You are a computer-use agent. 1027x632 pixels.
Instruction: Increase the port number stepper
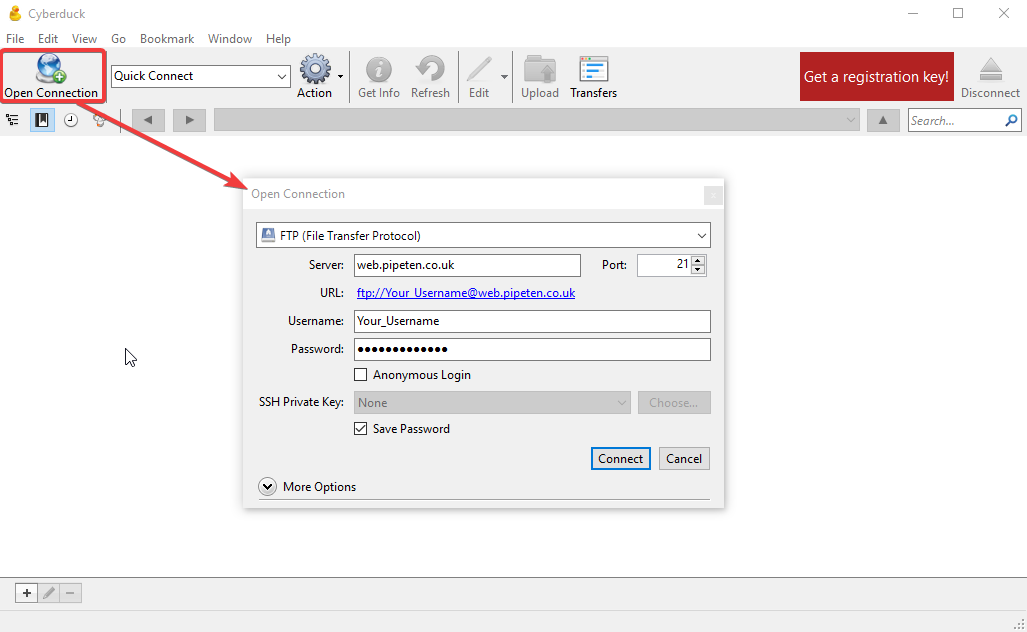coord(698,260)
